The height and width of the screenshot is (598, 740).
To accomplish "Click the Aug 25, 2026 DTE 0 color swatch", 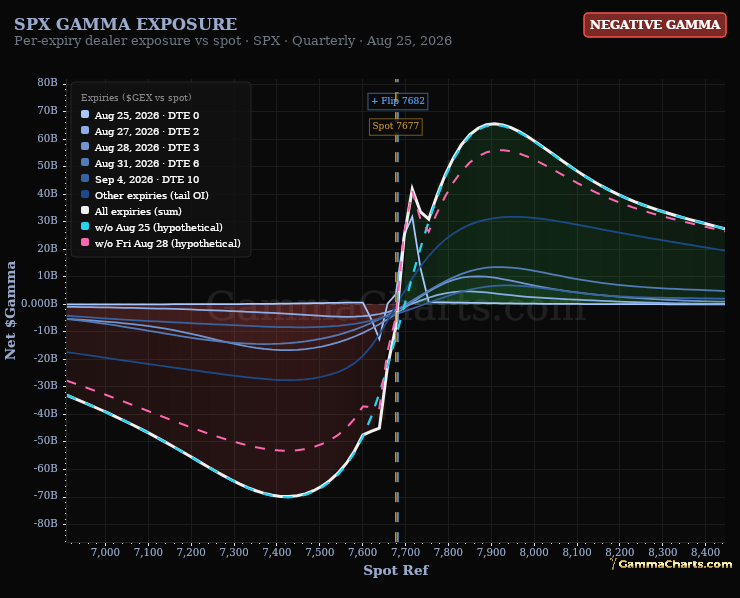I will 85,114.
